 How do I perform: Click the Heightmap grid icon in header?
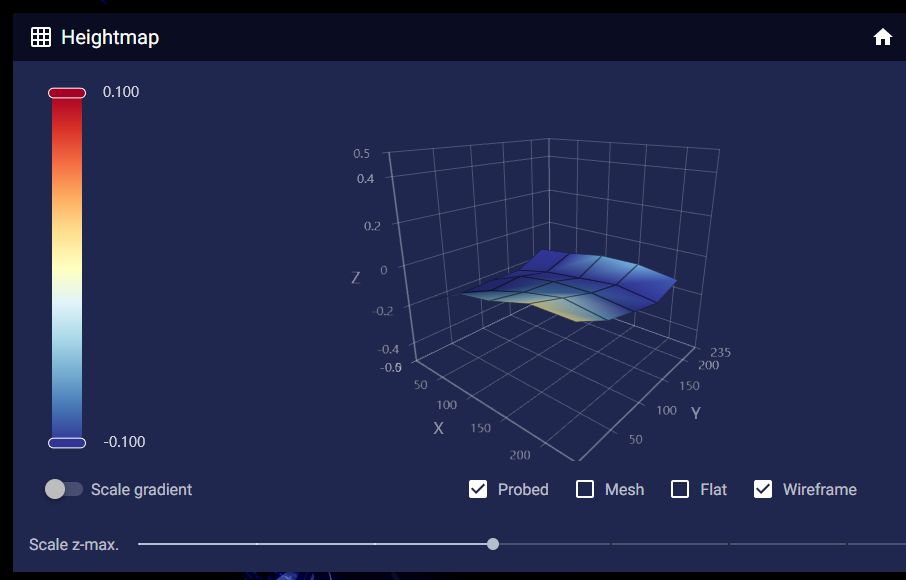tap(41, 37)
